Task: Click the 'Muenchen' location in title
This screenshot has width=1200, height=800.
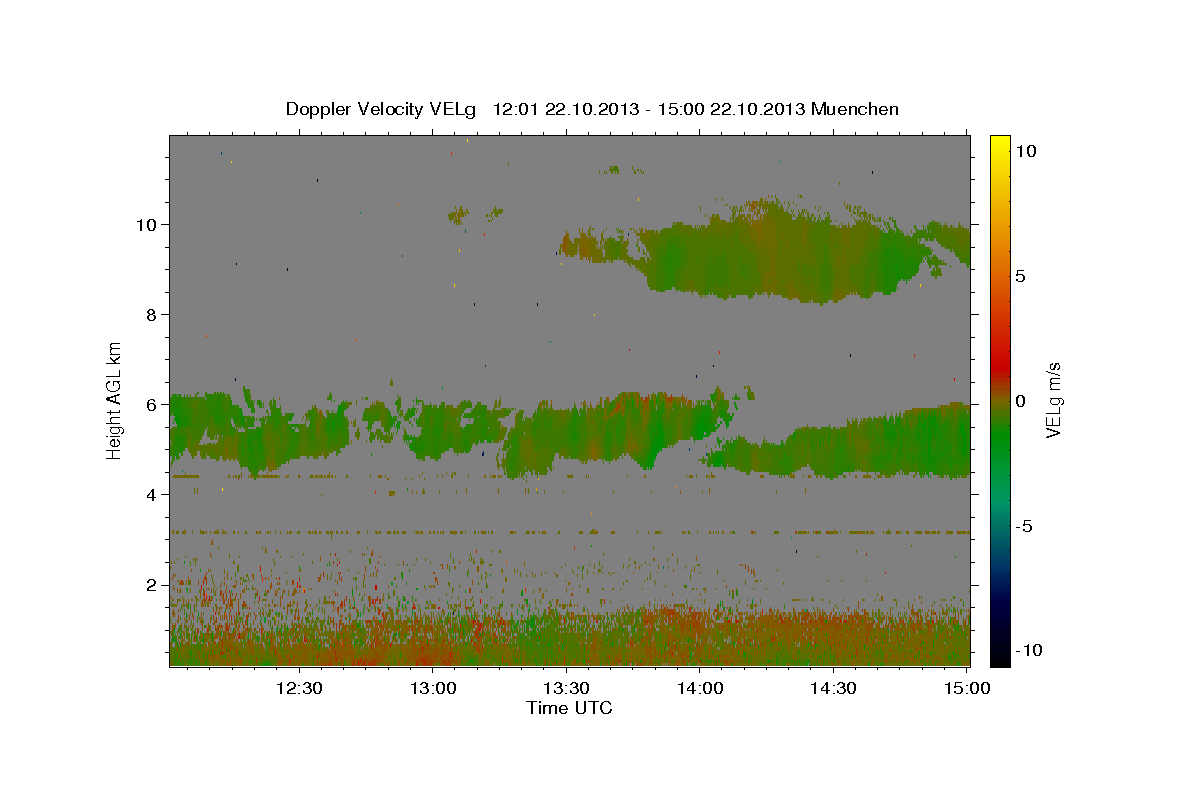Action: (855, 109)
